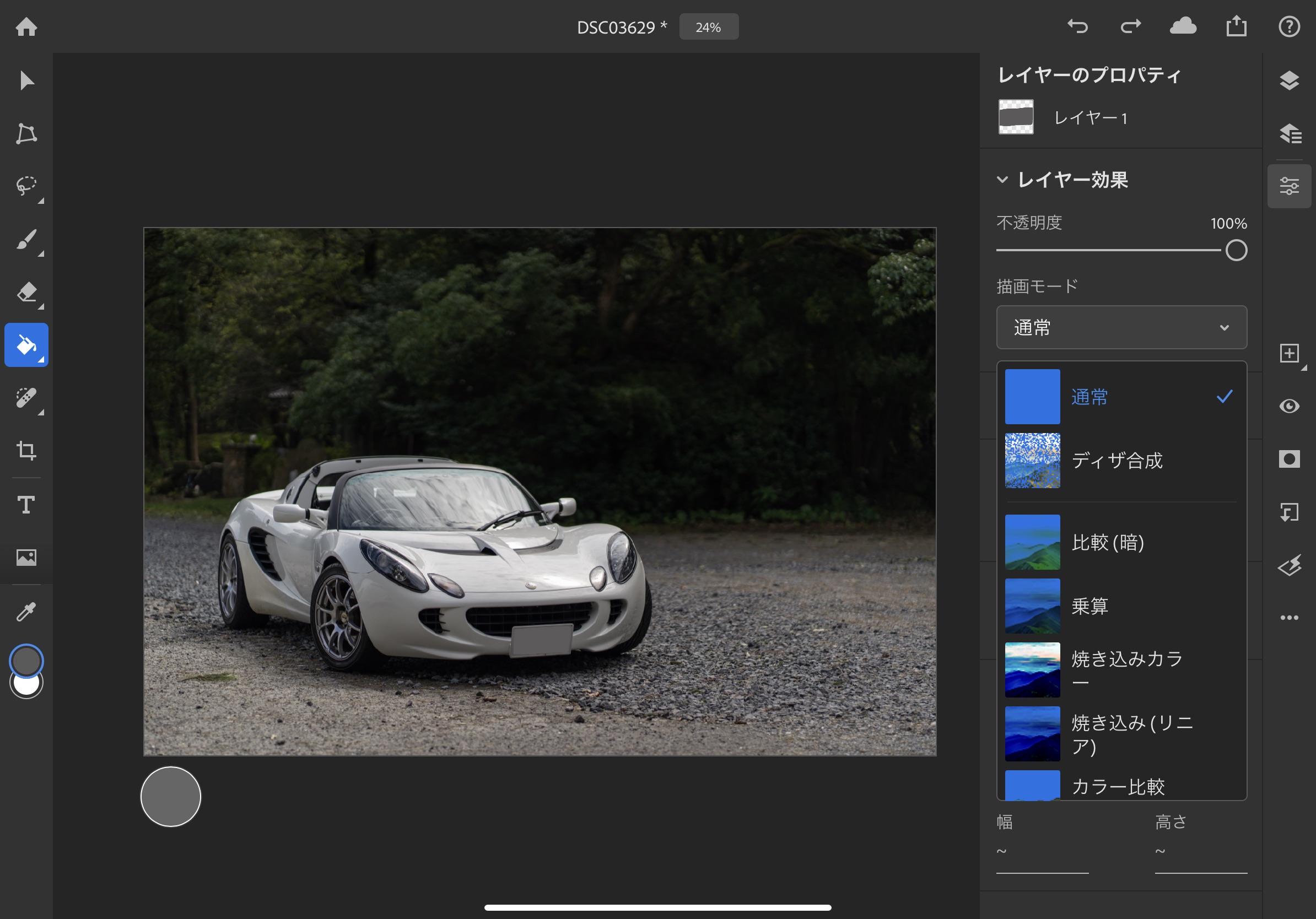Open the 描画モード blend mode dropdown

tap(1121, 327)
